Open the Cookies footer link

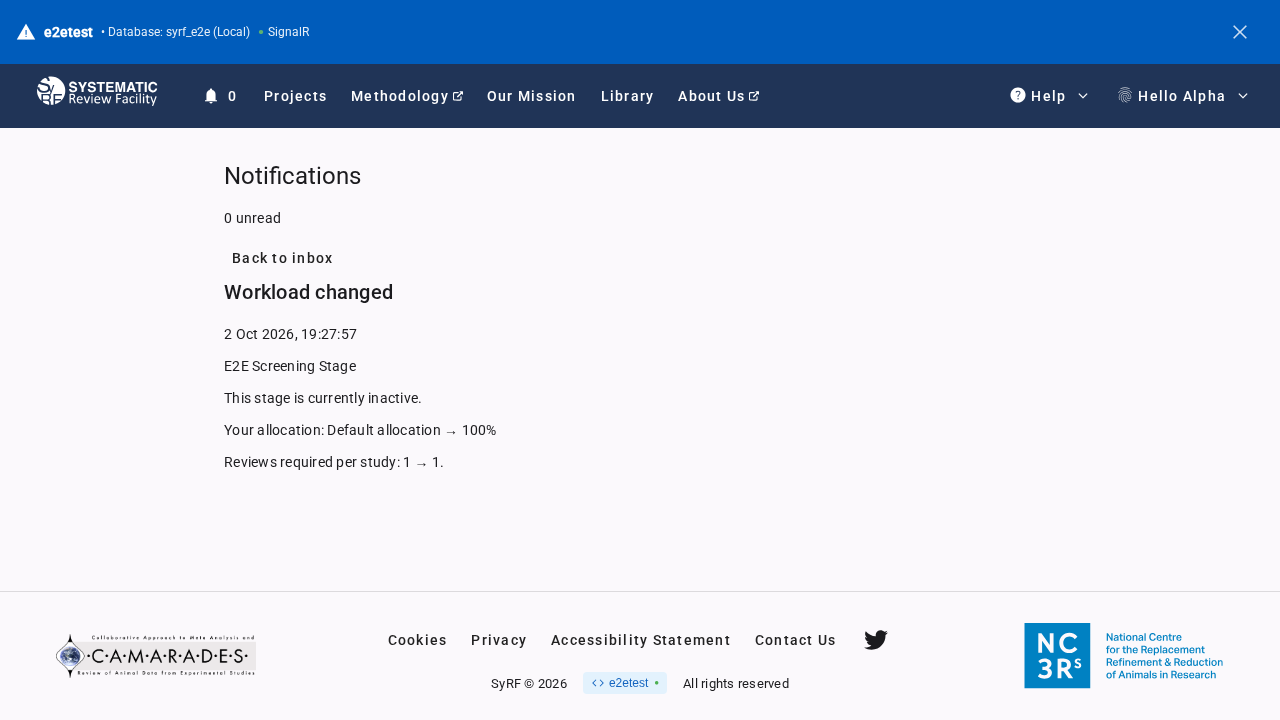[x=417, y=640]
